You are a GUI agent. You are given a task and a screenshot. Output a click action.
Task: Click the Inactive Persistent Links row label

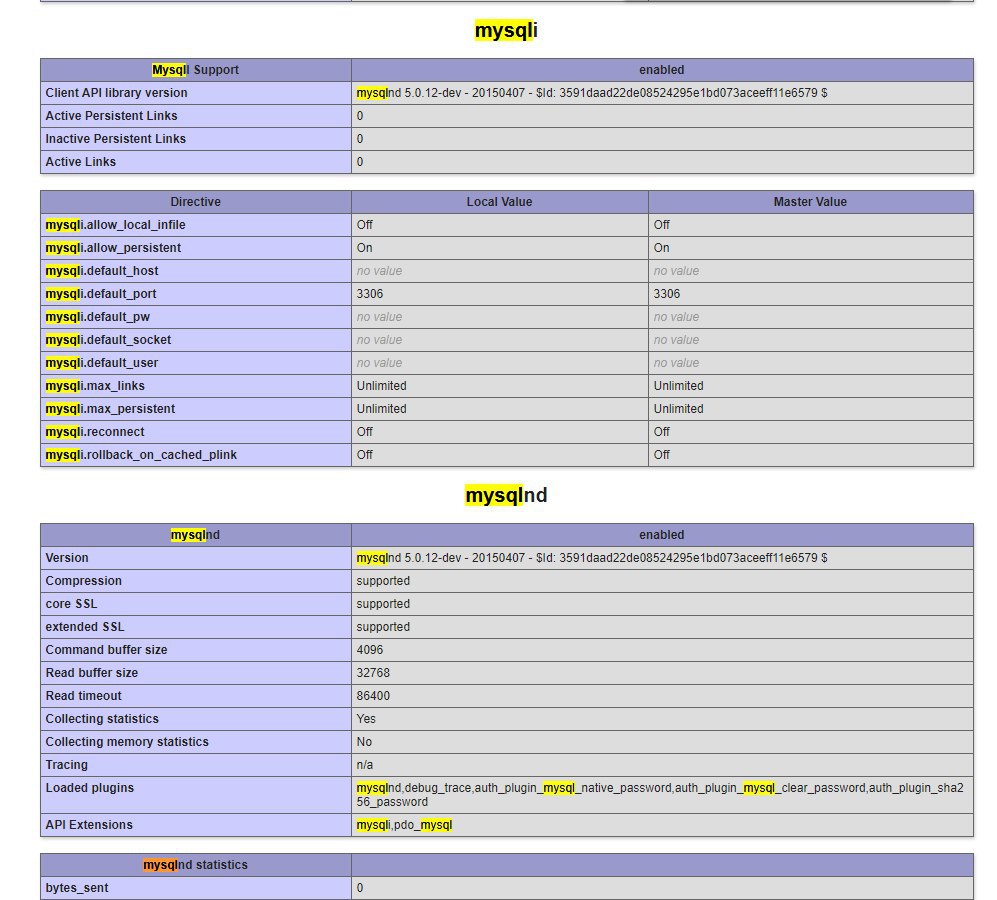pyautogui.click(x=116, y=139)
